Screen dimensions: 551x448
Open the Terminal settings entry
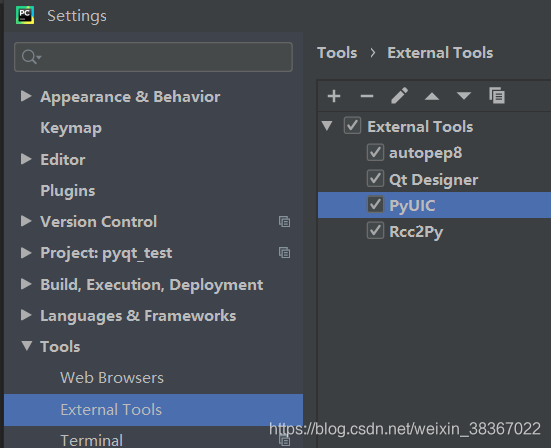pyautogui.click(x=91, y=440)
